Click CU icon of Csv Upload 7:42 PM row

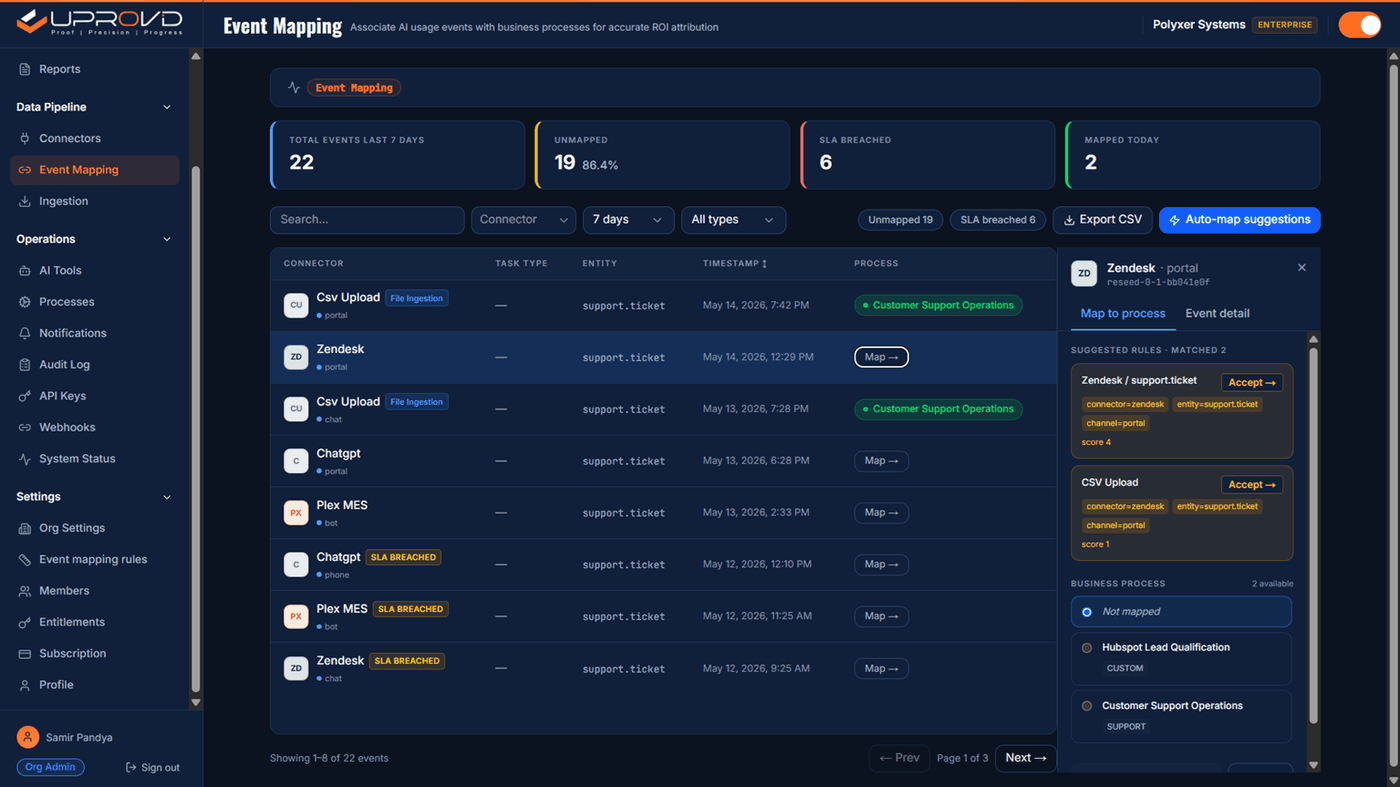[296, 305]
